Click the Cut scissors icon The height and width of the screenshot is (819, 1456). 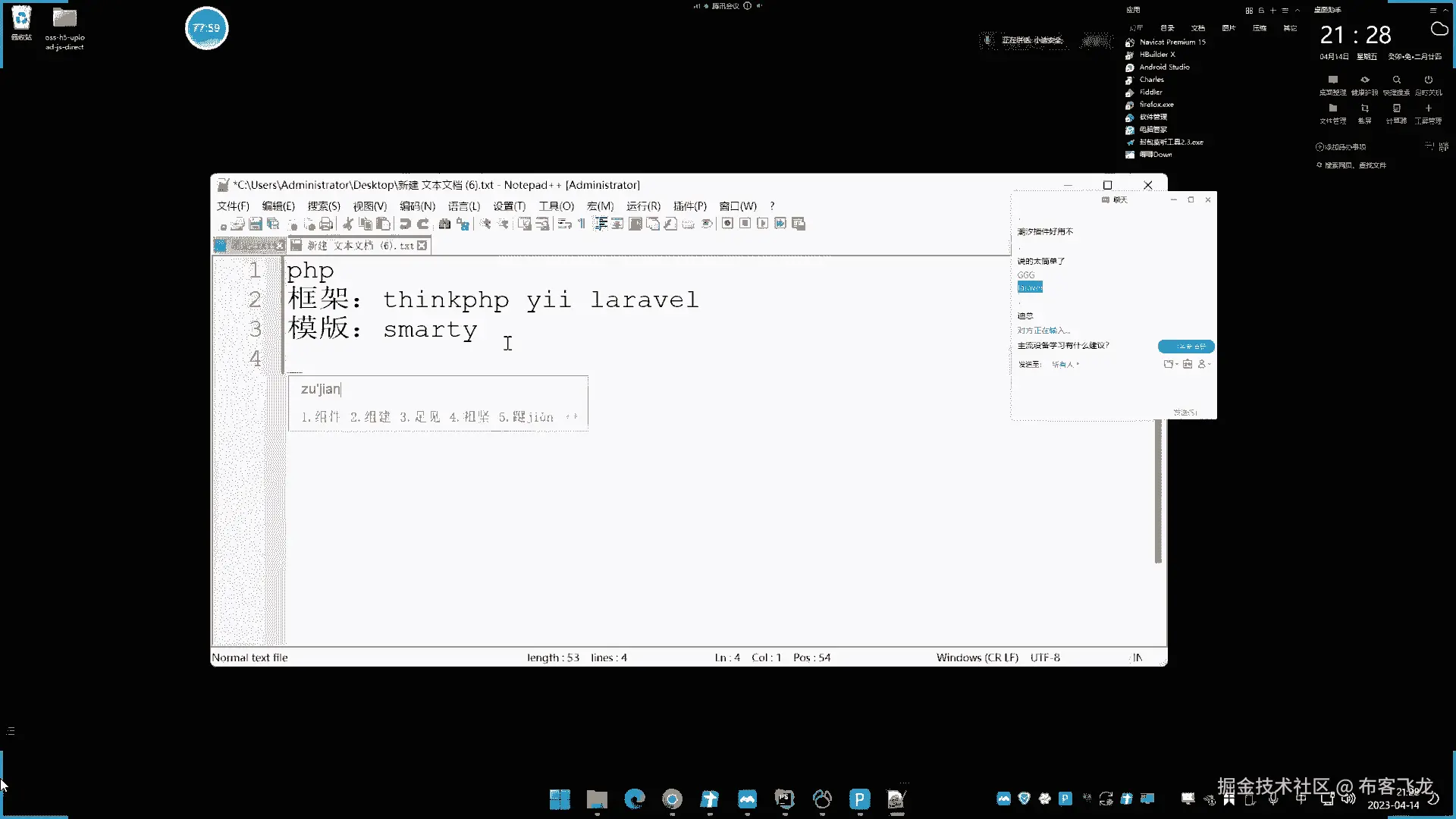tap(348, 224)
